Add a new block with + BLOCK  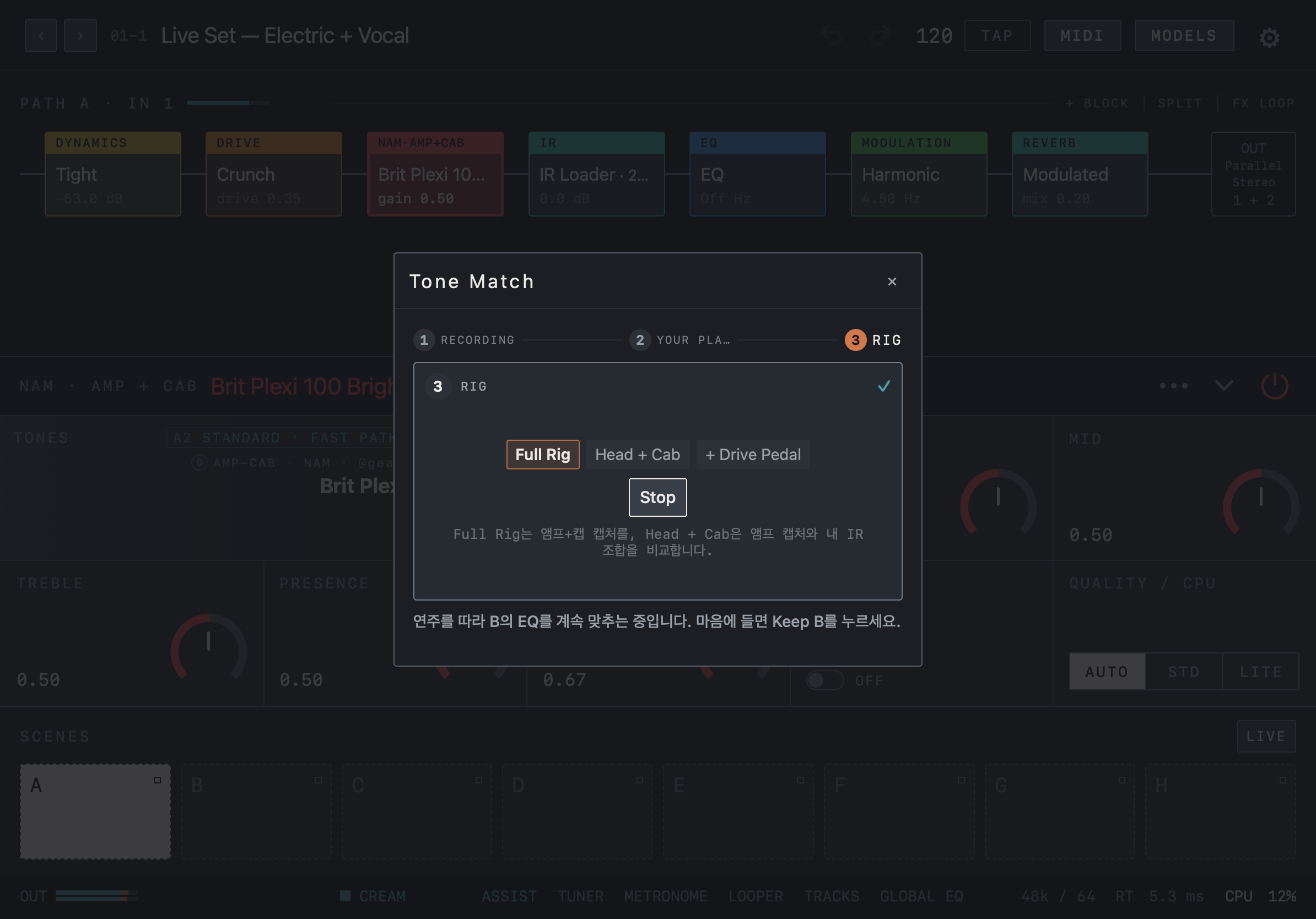pos(1097,104)
